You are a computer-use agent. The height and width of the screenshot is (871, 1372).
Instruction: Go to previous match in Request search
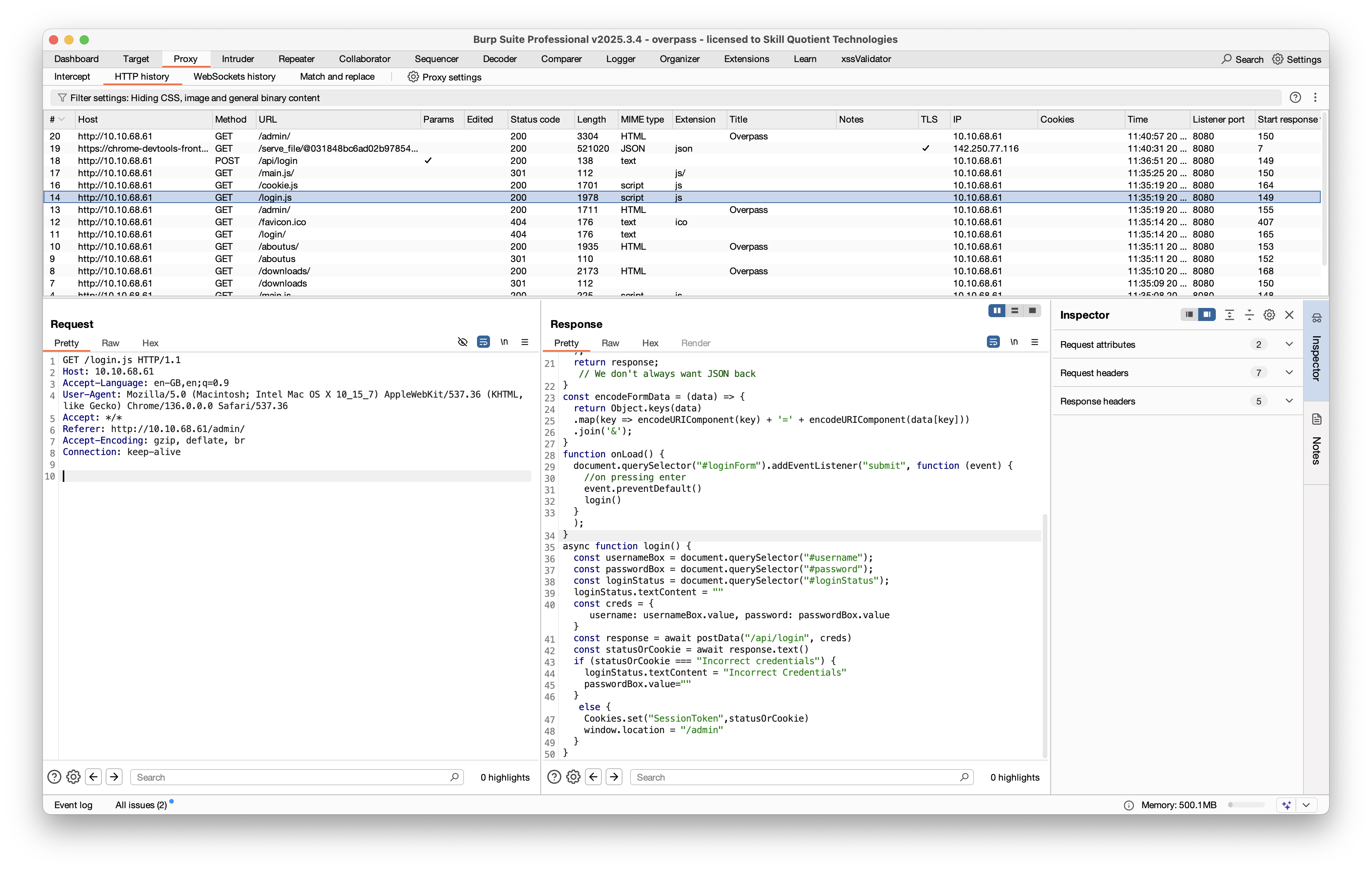[94, 776]
